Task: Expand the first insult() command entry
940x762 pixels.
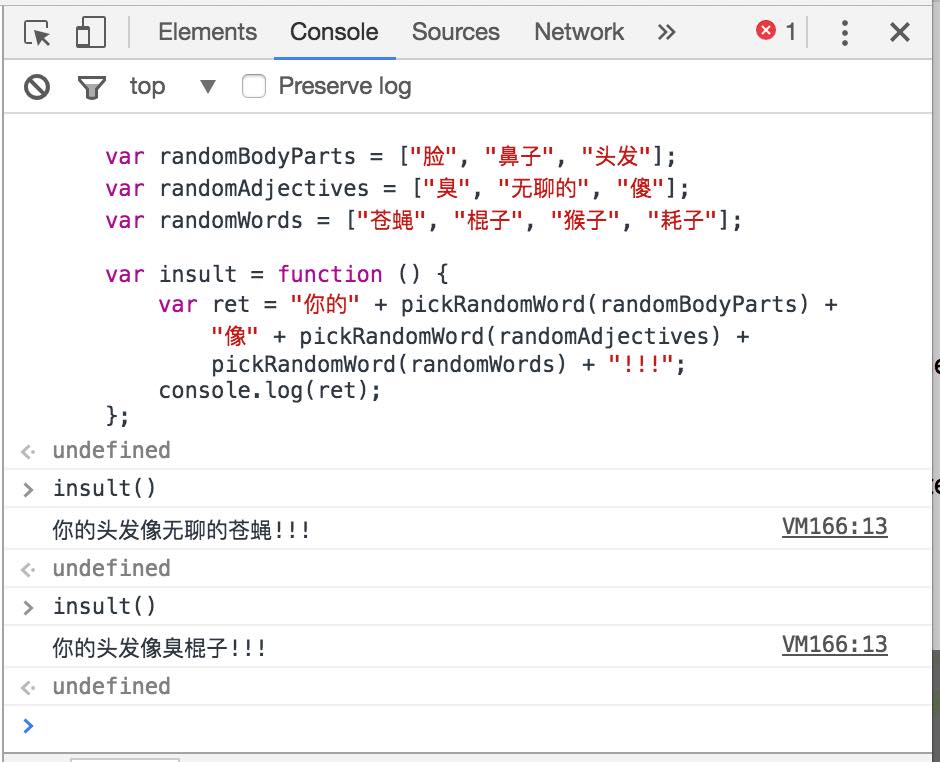Action: point(27,488)
